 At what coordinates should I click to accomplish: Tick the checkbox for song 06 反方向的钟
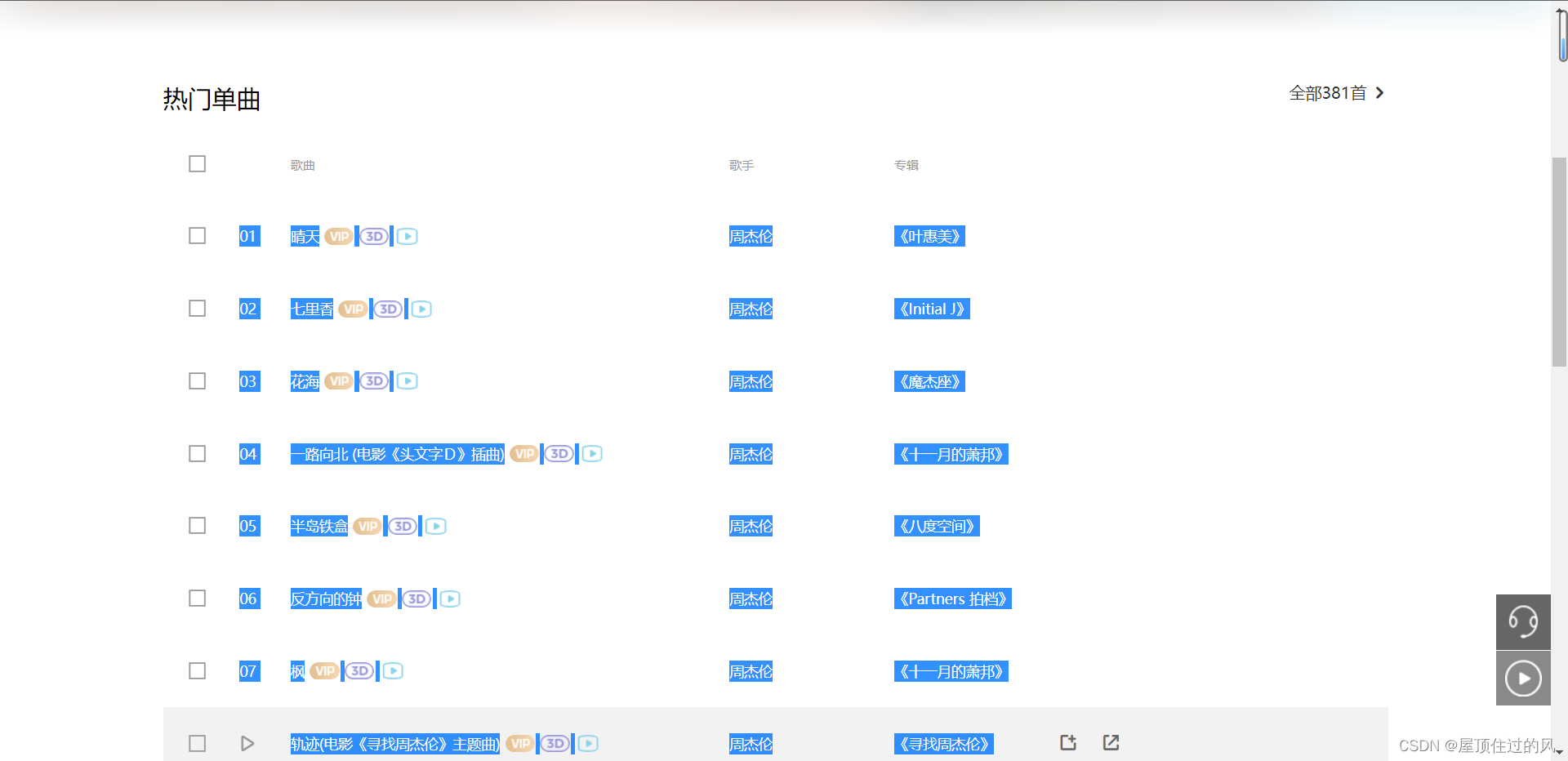pos(197,599)
